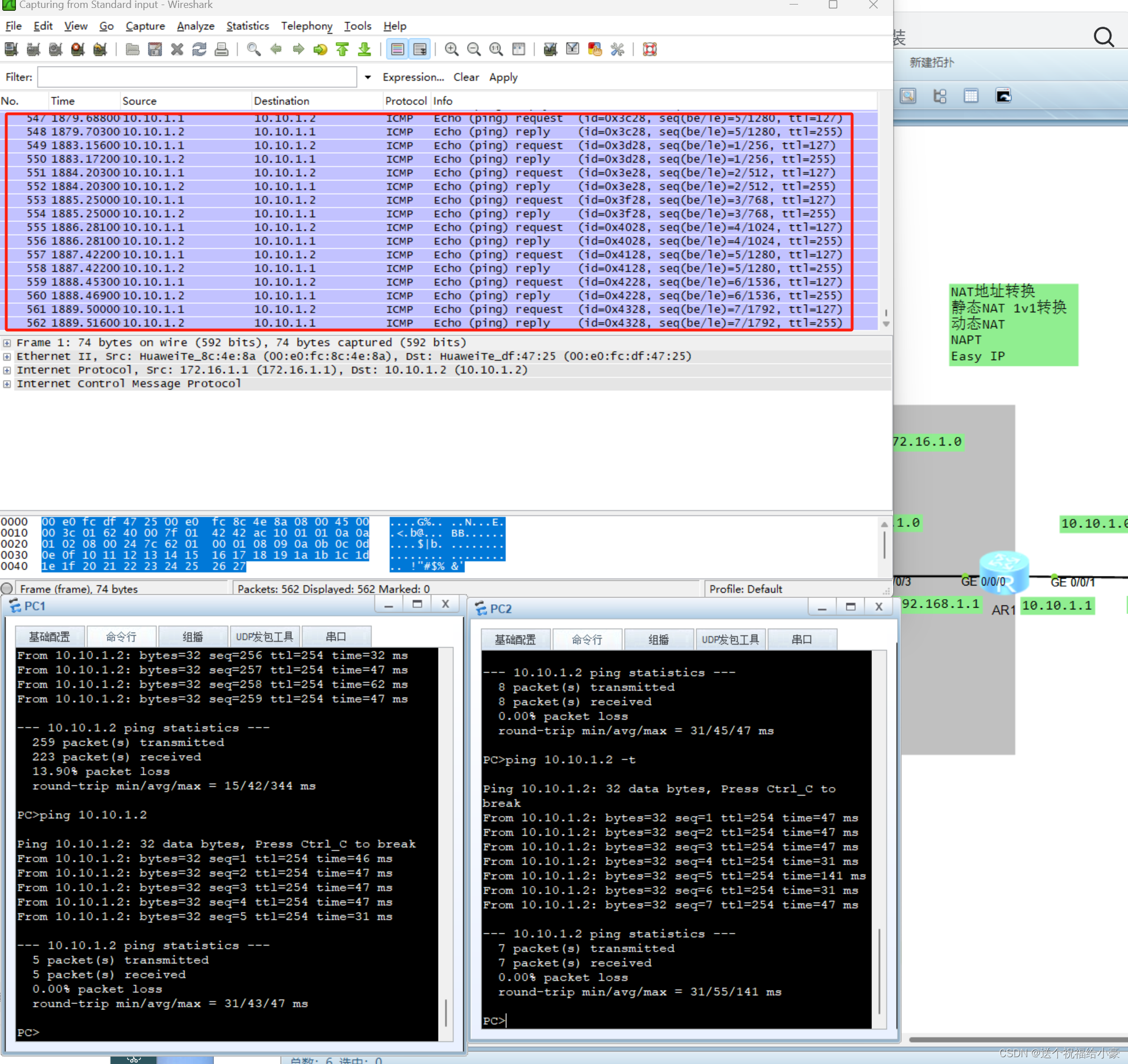
Task: Click the Find packet magnifier icon
Action: point(254,50)
